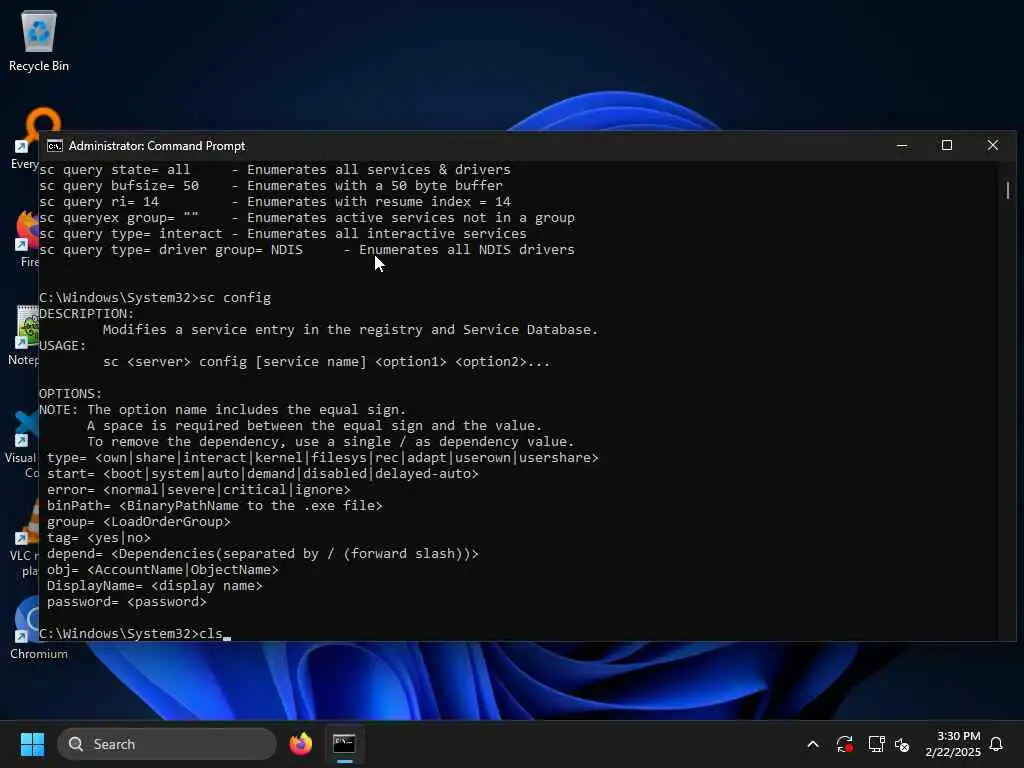Click the 'sc query state= all' line
1024x768 pixels.
tap(275, 170)
